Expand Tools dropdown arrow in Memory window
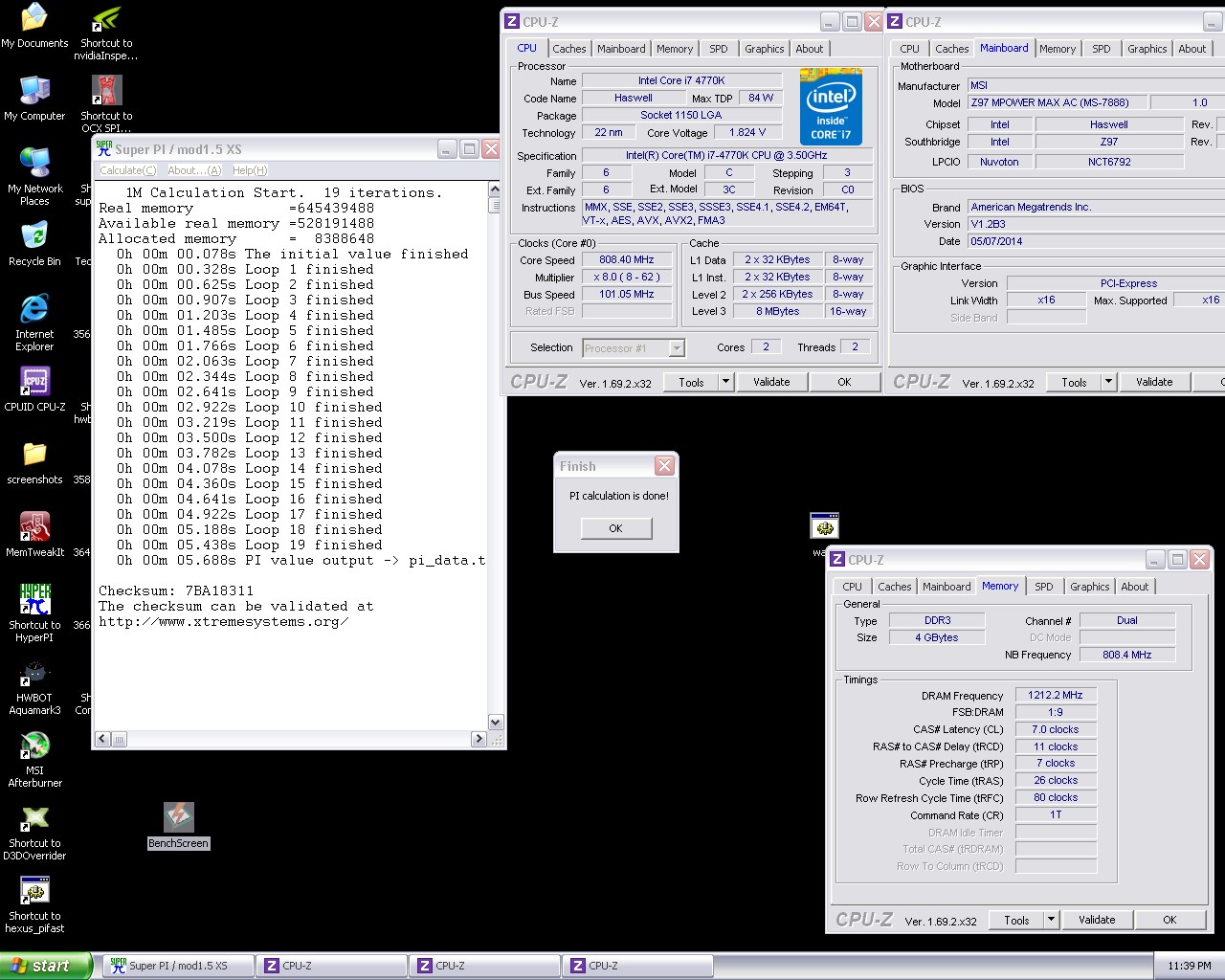Screen dimensions: 1225x980 (1051, 920)
